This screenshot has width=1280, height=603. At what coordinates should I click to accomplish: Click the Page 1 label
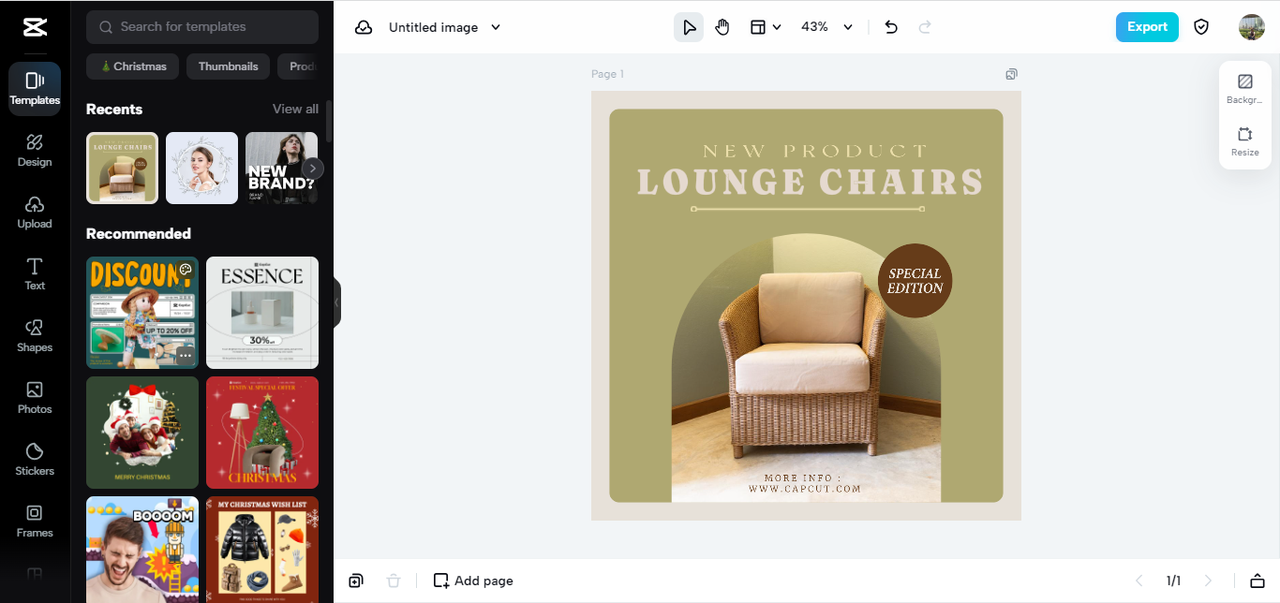point(607,74)
